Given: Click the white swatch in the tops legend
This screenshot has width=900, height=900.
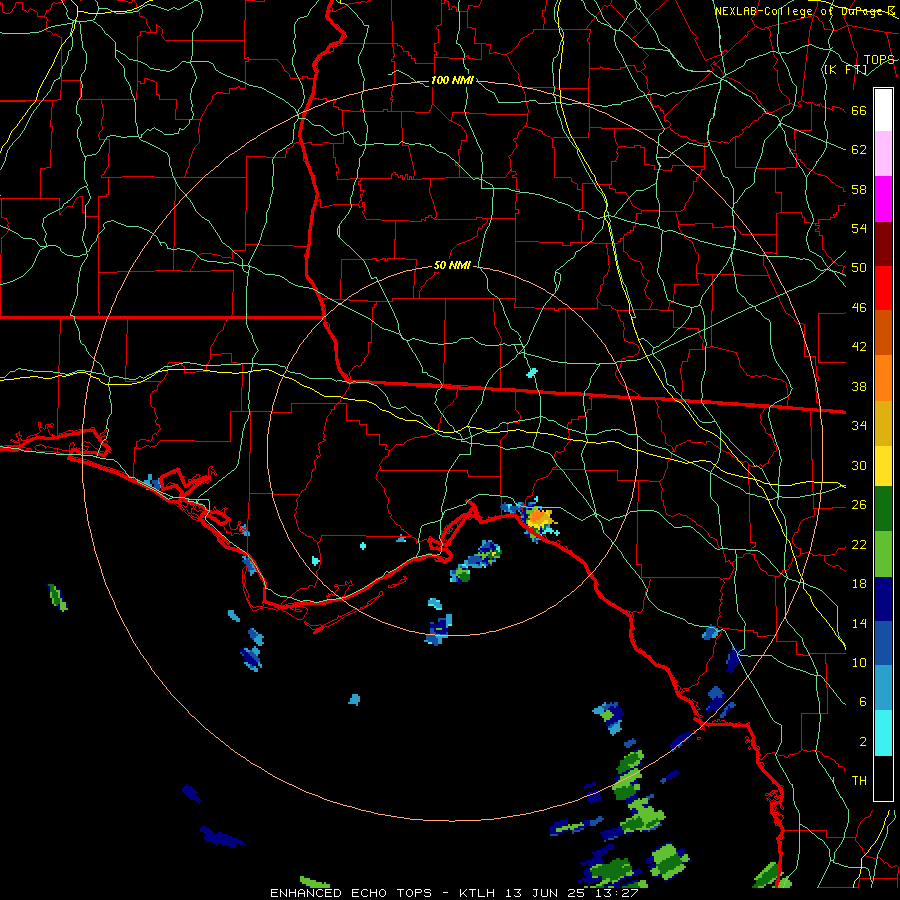Looking at the screenshot, I should tap(883, 110).
